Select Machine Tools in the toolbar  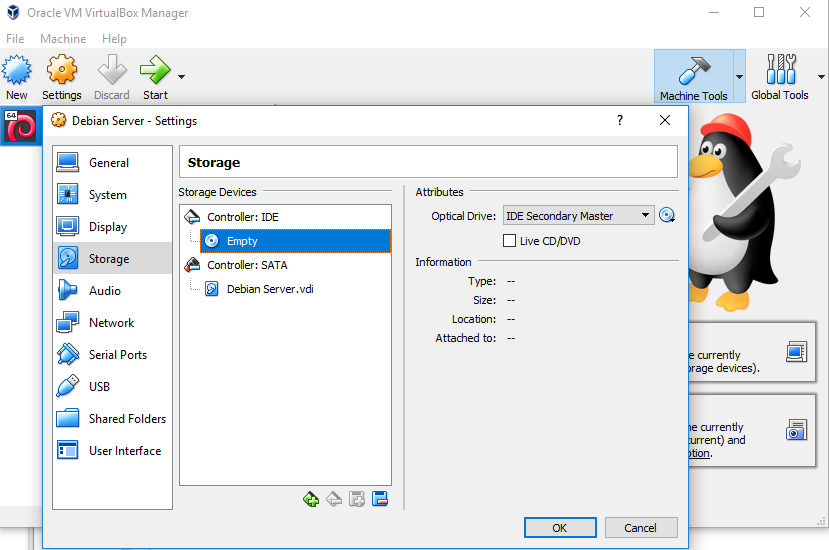pyautogui.click(x=694, y=76)
